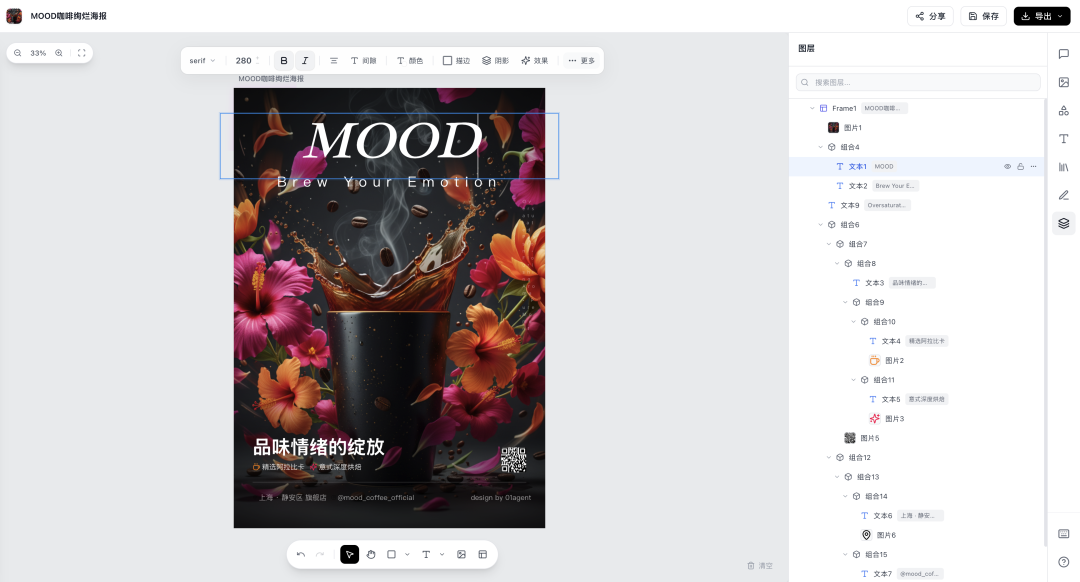The width and height of the screenshot is (1080, 582).
Task: Click the fit-to-screen icon beside zoom controls
Action: coord(81,53)
